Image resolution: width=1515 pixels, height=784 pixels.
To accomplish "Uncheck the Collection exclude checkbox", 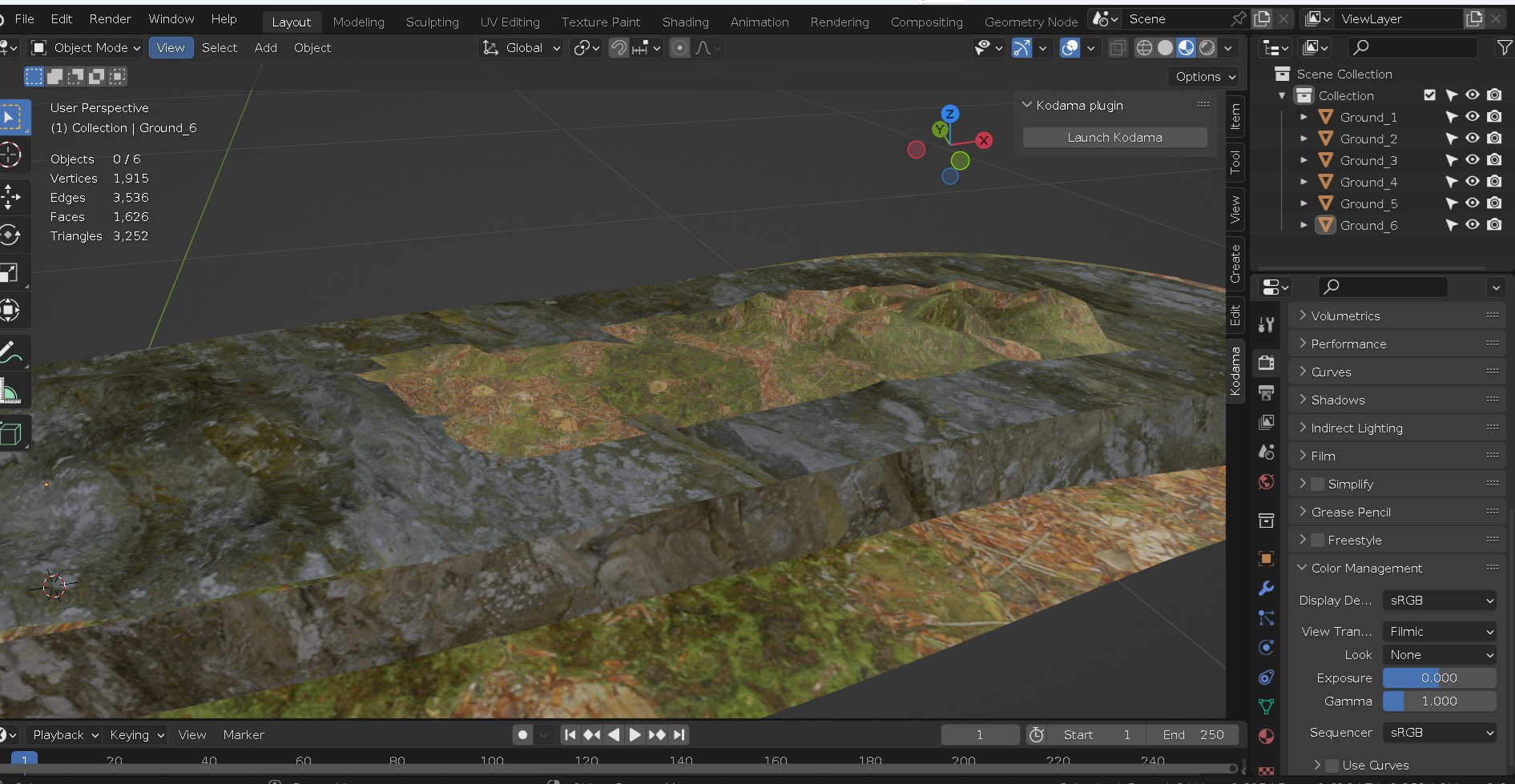I will [x=1429, y=95].
